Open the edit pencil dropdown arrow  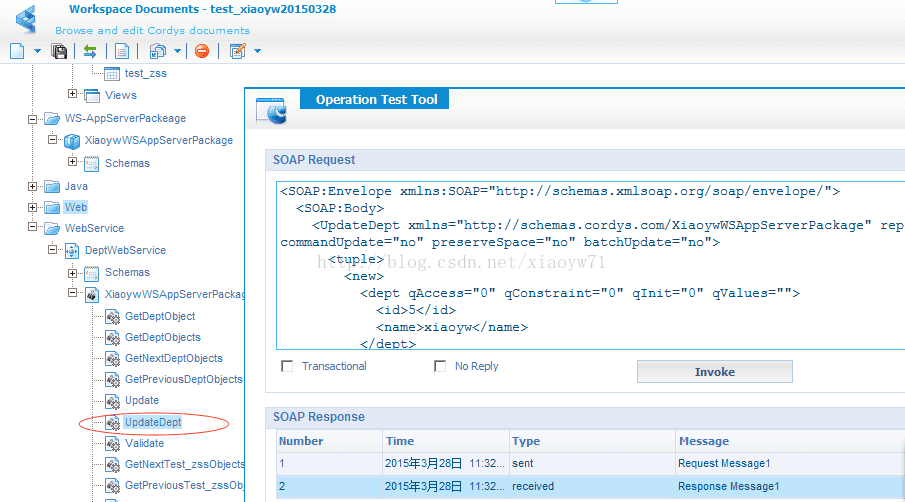pyautogui.click(x=257, y=51)
